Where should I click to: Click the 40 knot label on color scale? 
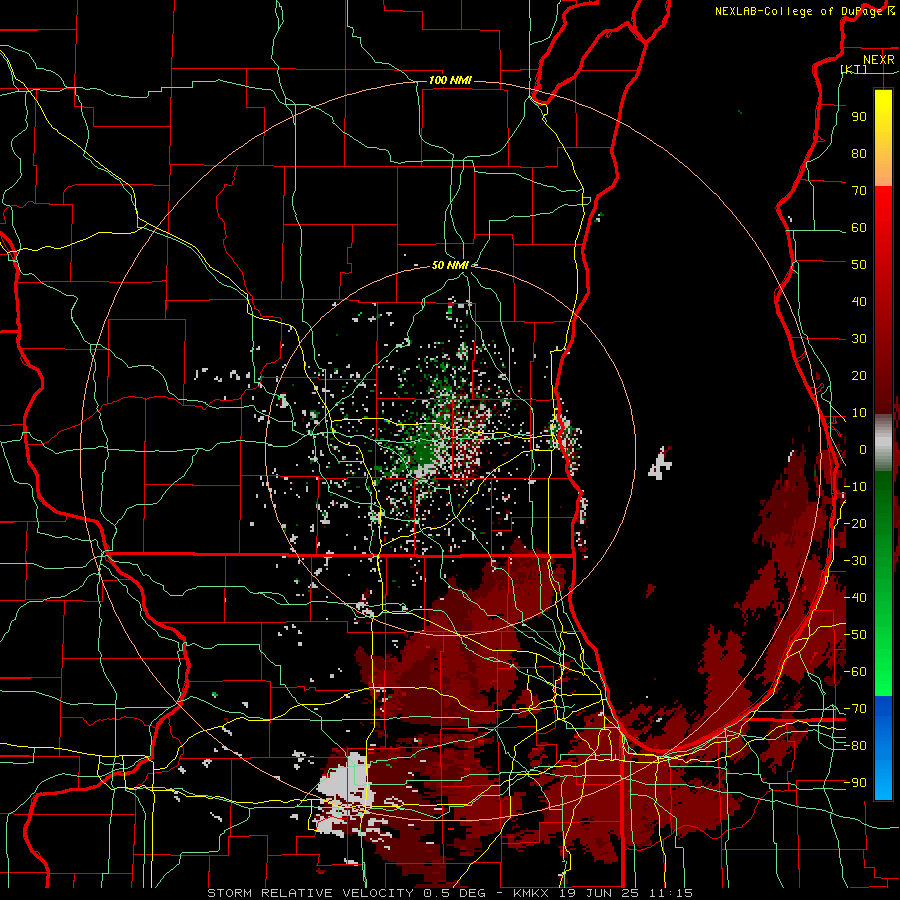pyautogui.click(x=859, y=301)
